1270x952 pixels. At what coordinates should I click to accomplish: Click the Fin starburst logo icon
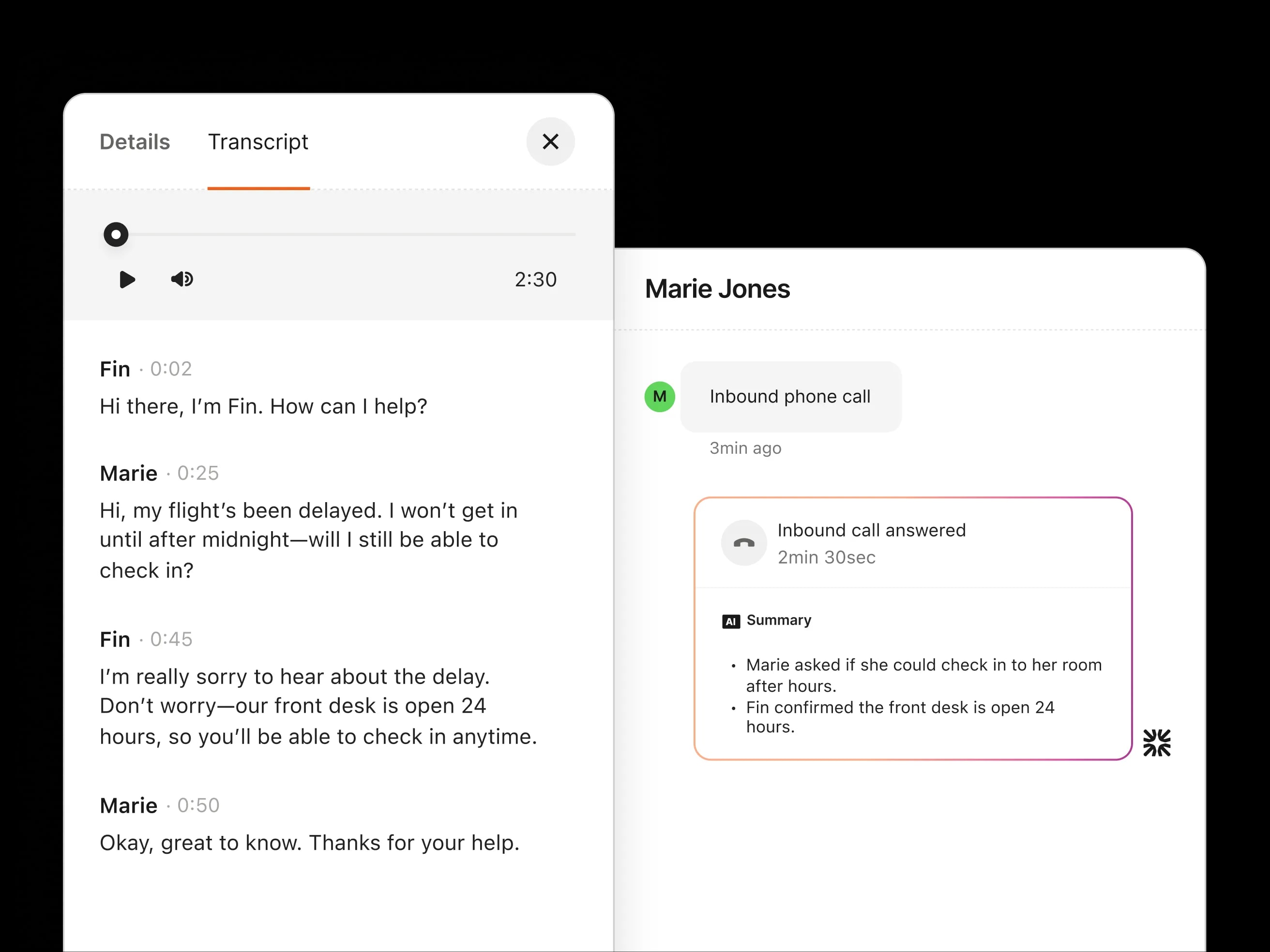pos(1156,743)
